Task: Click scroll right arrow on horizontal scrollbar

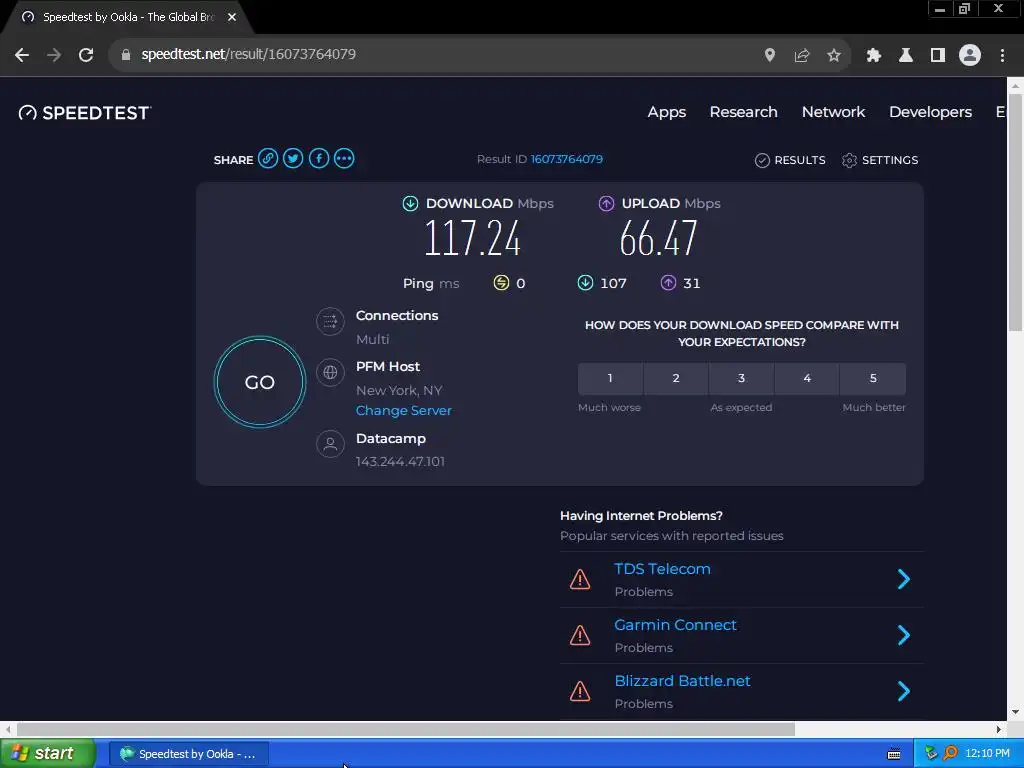Action: [999, 729]
